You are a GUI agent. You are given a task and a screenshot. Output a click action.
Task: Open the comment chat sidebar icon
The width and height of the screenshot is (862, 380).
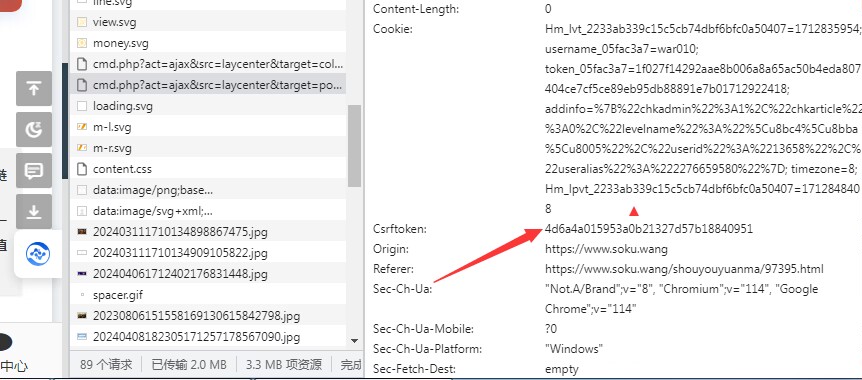[34, 171]
